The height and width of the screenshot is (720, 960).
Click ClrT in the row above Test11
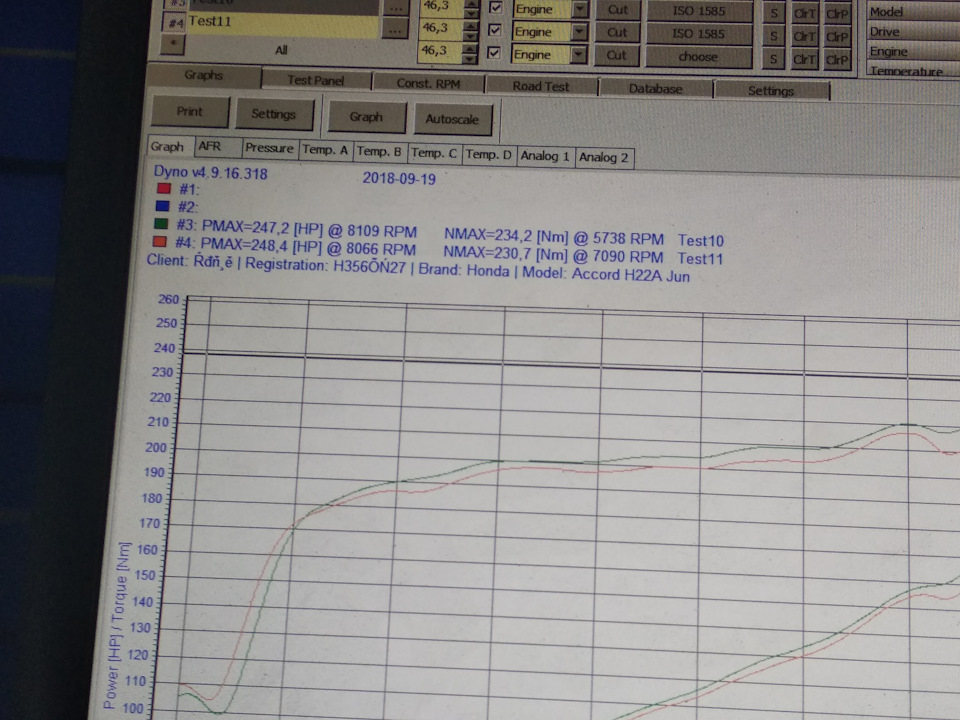[804, 14]
